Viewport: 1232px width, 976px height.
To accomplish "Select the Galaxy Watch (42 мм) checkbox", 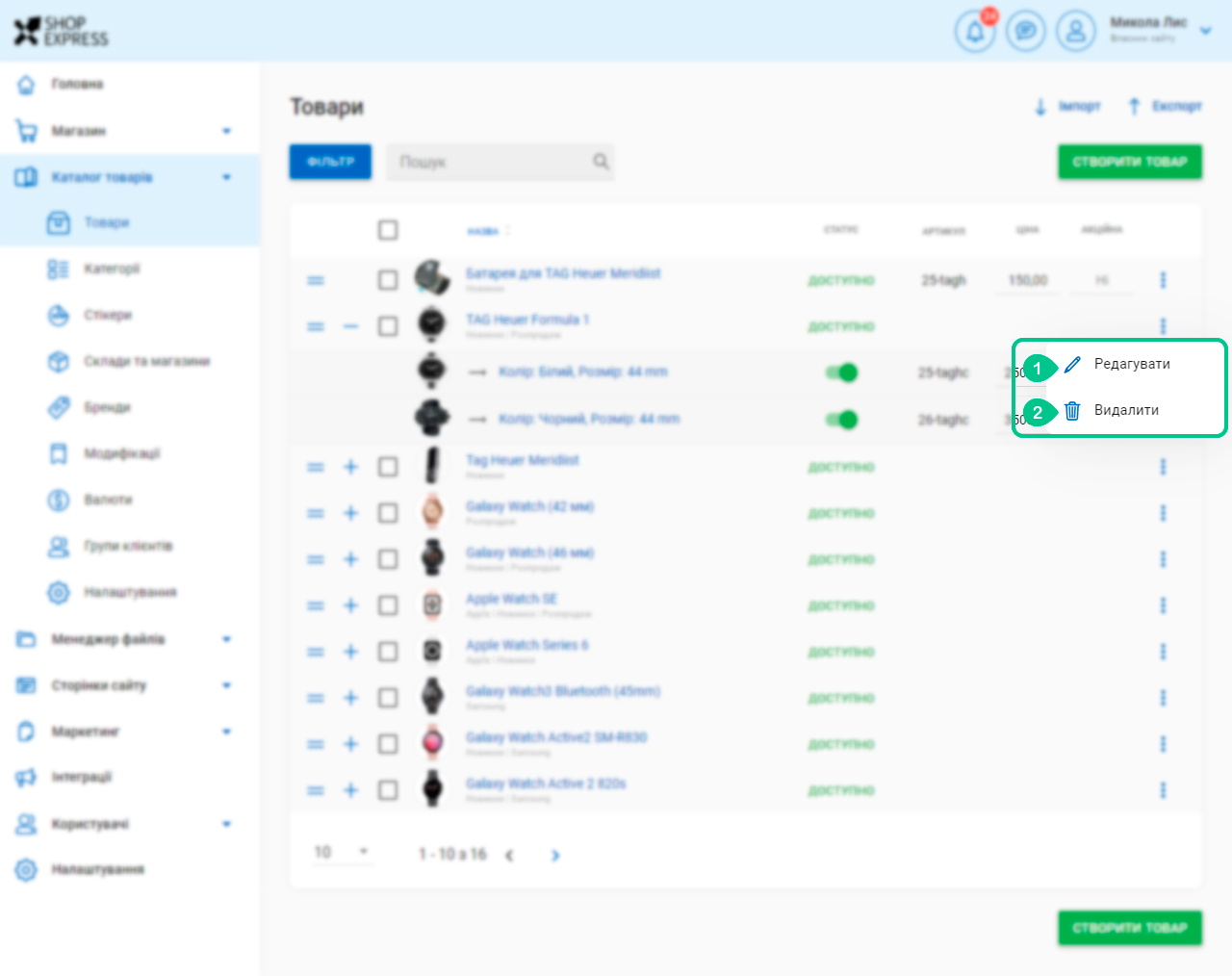I will (x=388, y=513).
